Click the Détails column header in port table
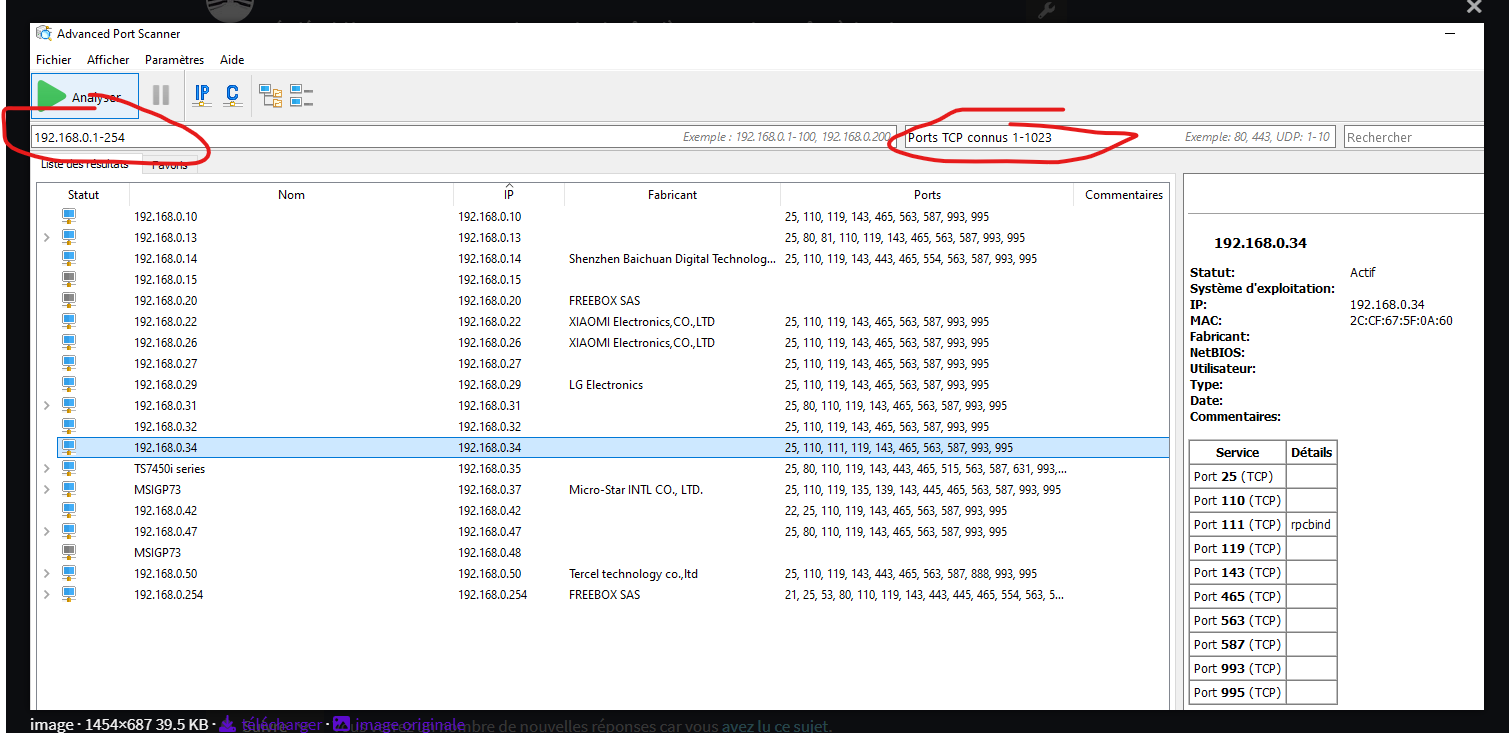This screenshot has height=733, width=1509. (x=1311, y=452)
